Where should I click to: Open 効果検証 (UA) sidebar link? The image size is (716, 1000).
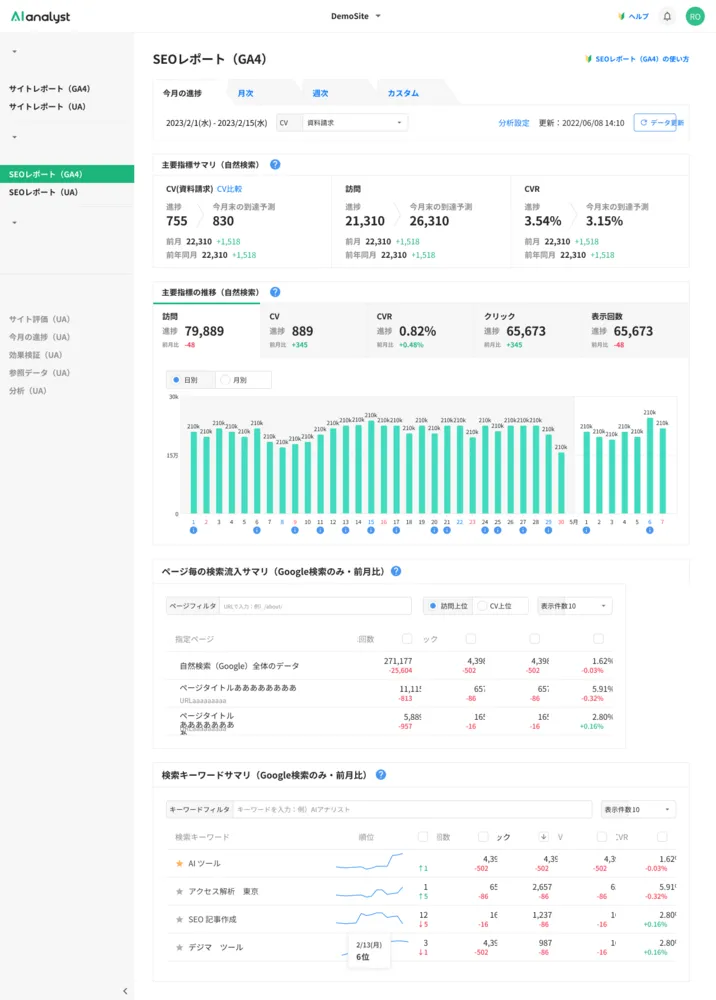pos(36,355)
